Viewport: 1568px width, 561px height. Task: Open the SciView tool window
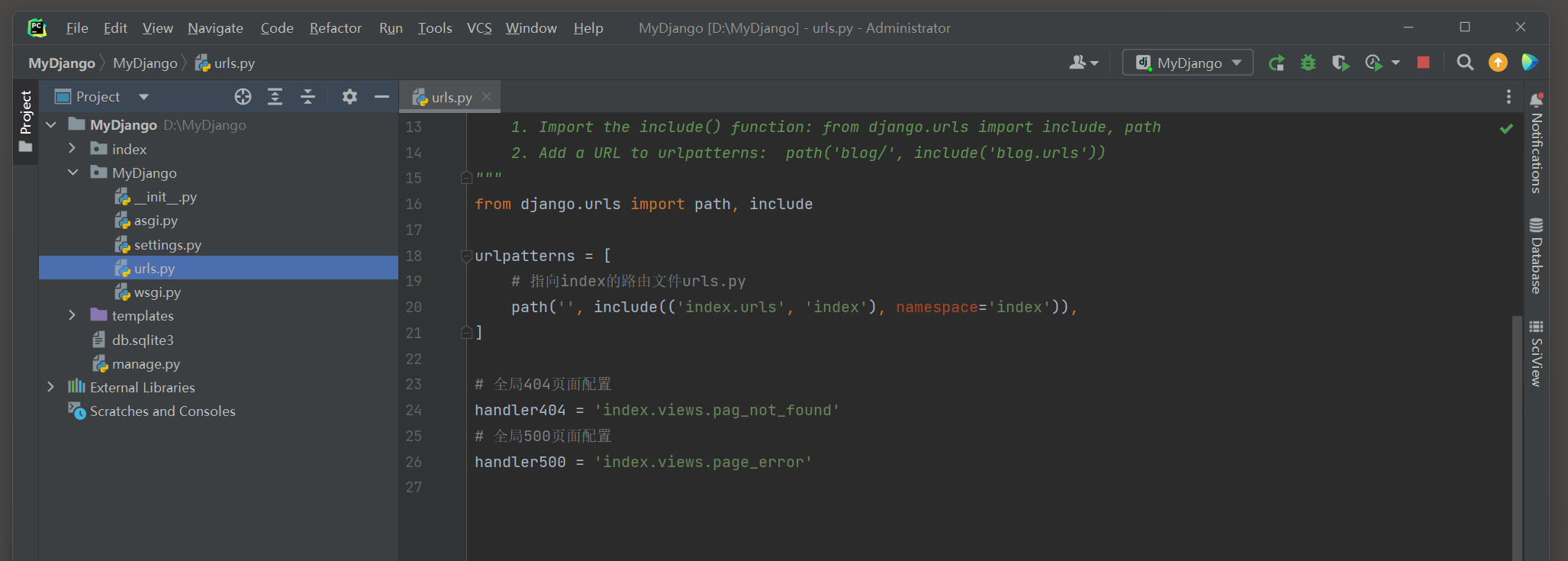click(x=1537, y=353)
